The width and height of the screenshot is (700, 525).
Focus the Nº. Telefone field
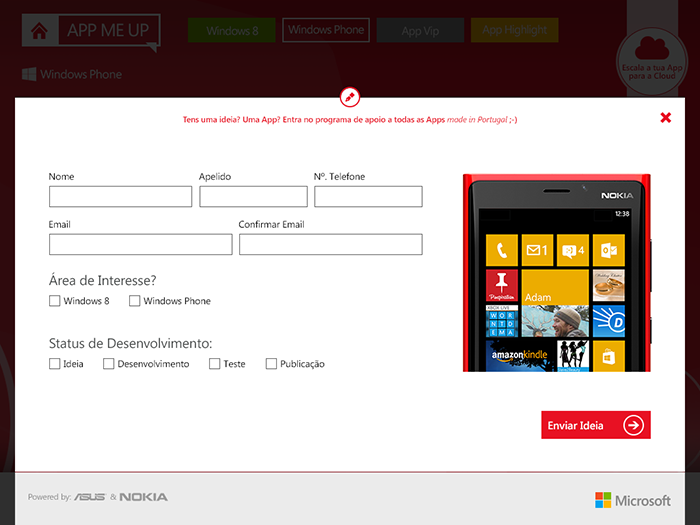click(368, 196)
